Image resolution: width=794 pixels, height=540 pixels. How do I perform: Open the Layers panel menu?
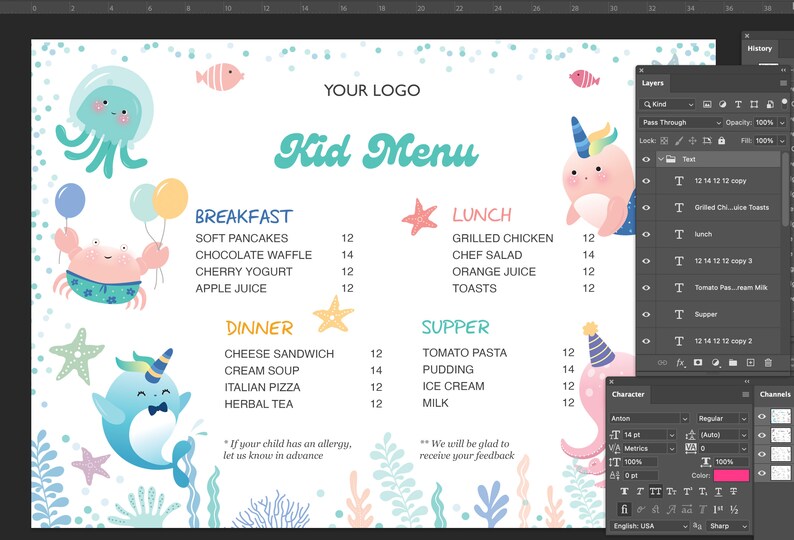(x=783, y=83)
